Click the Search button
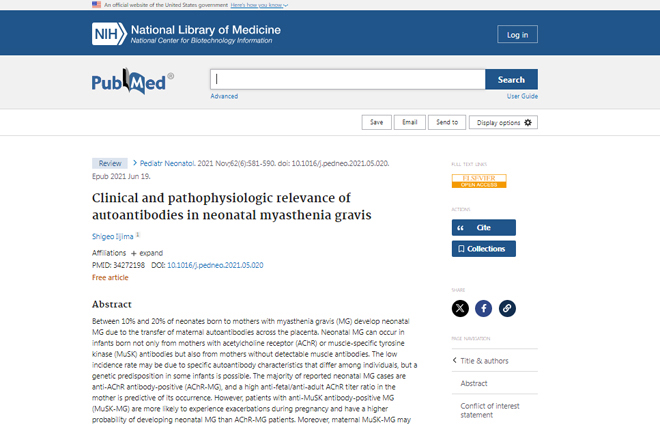Screen dimensions: 660x425 pos(511,80)
